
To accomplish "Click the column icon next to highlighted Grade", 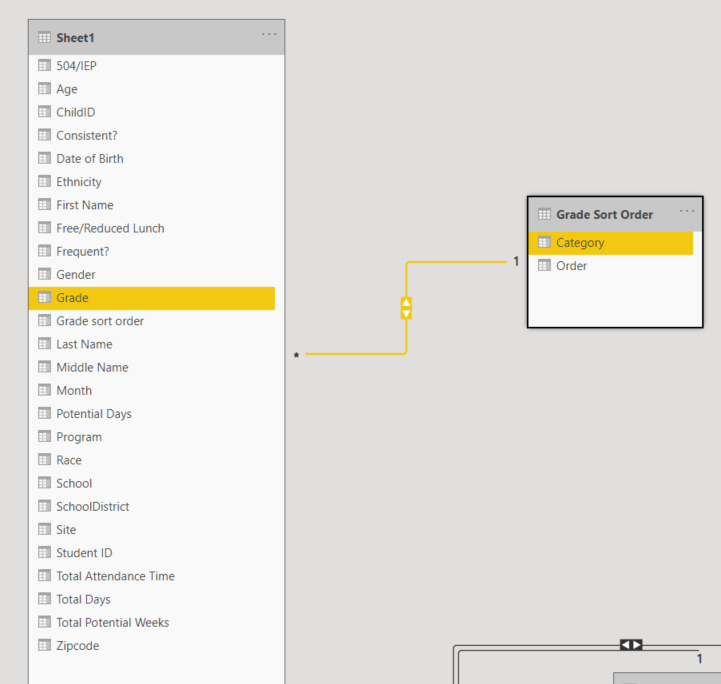I will 44,297.
